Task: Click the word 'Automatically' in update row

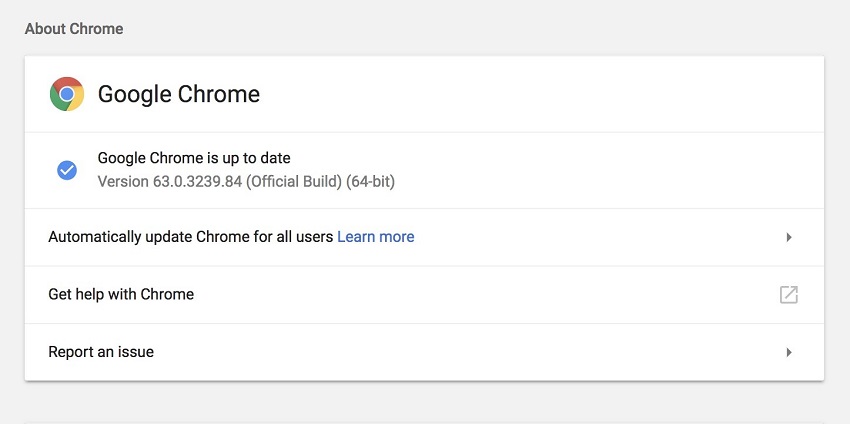Action: point(92,237)
